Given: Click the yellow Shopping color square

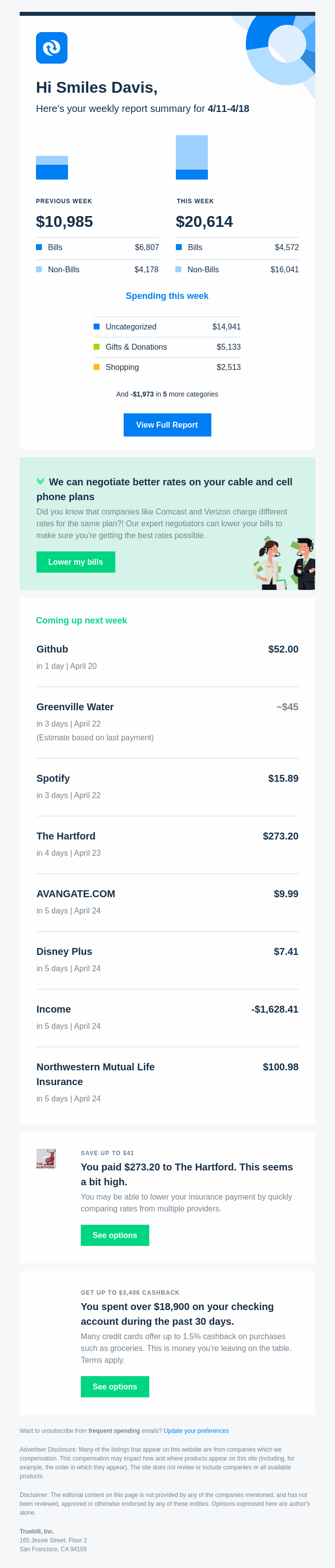Looking at the screenshot, I should (97, 367).
